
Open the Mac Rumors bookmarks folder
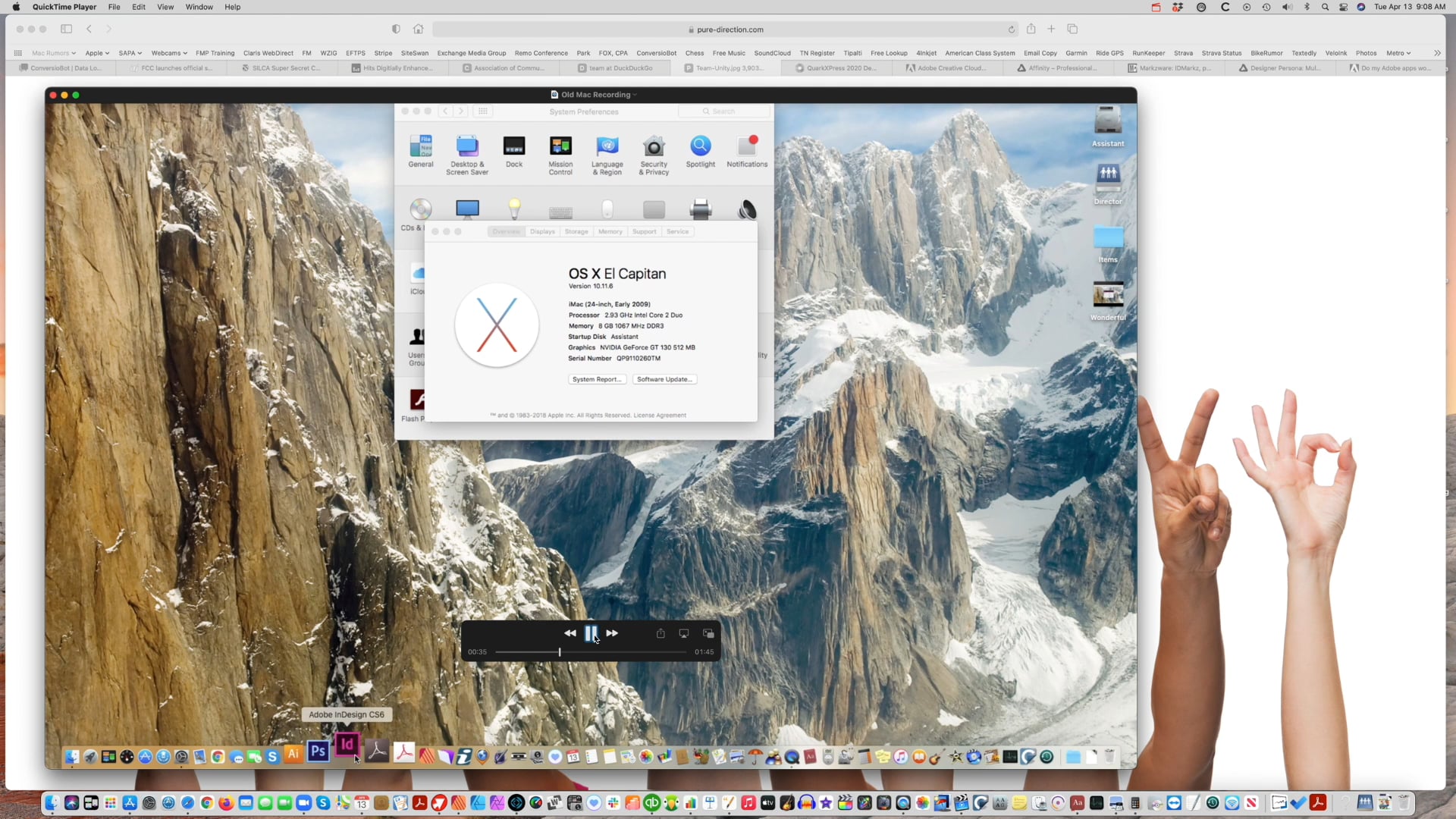tap(53, 53)
